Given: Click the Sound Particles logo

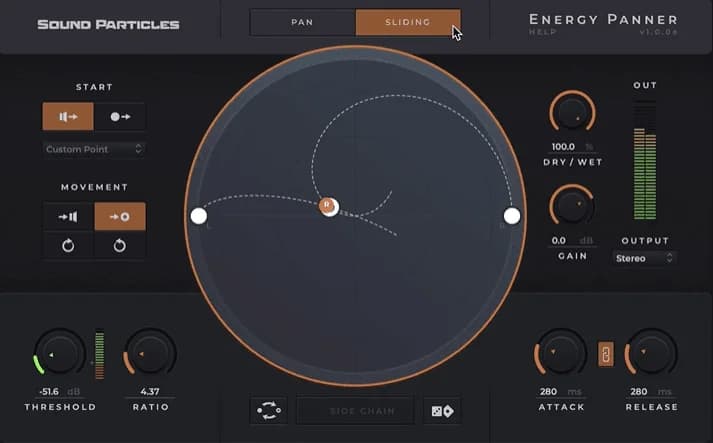Looking at the screenshot, I should click(108, 25).
